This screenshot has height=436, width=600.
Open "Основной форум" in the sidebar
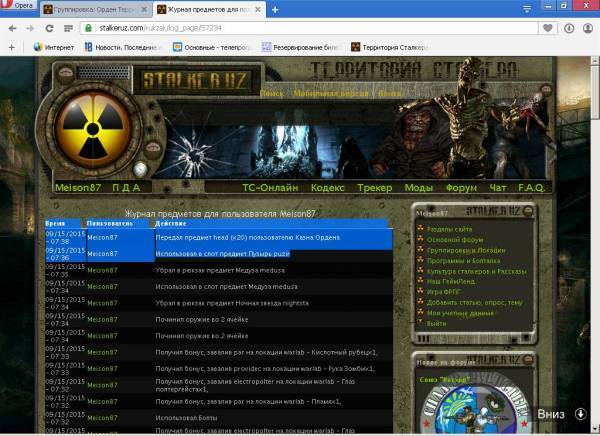(458, 238)
